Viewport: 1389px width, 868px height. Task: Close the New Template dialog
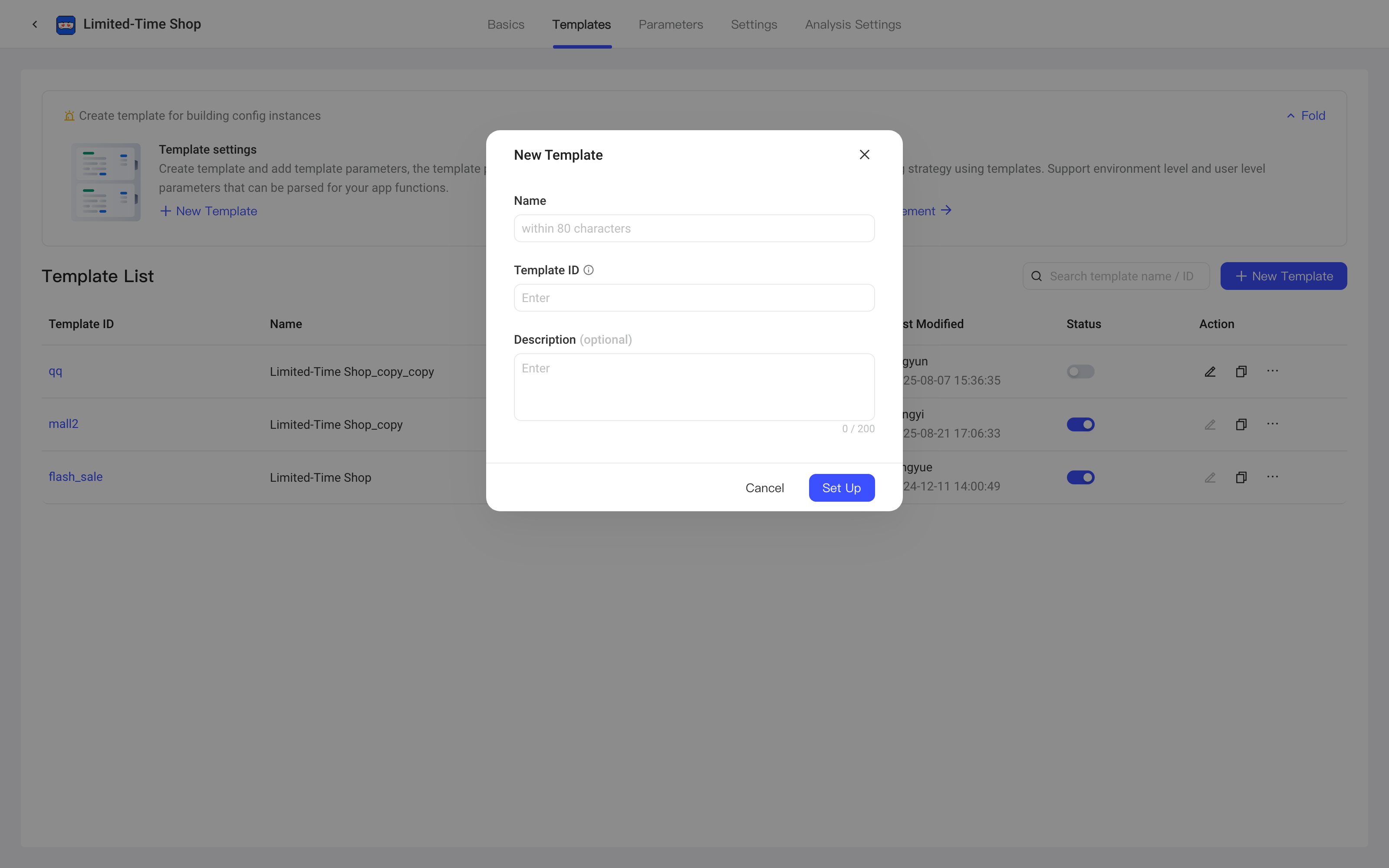[x=864, y=155]
